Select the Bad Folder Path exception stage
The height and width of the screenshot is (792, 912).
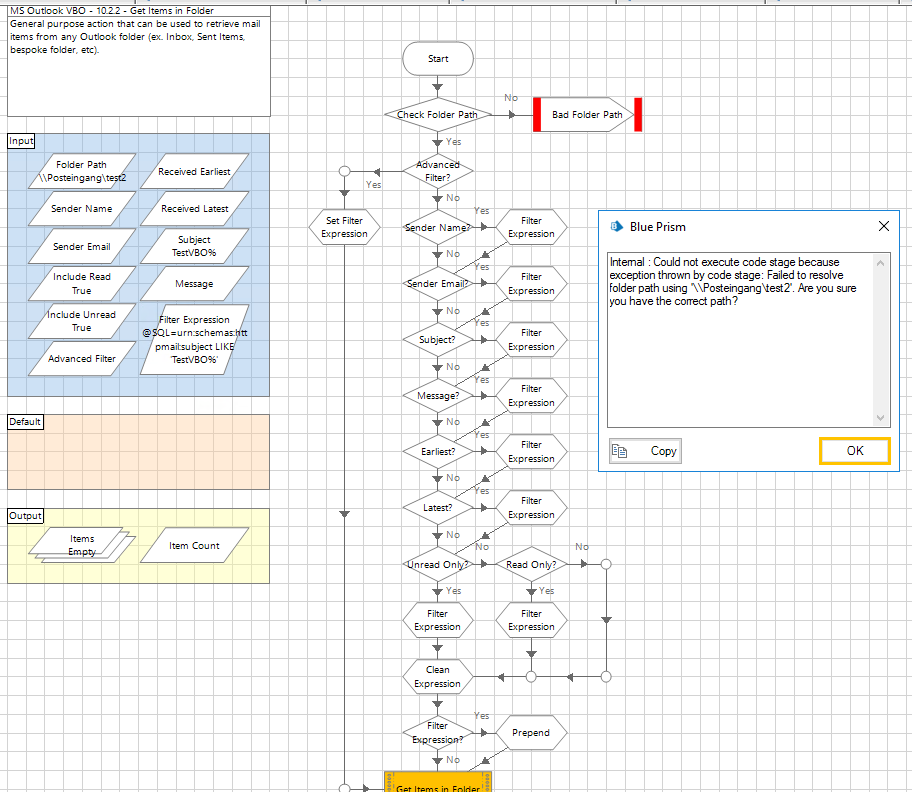(x=587, y=115)
